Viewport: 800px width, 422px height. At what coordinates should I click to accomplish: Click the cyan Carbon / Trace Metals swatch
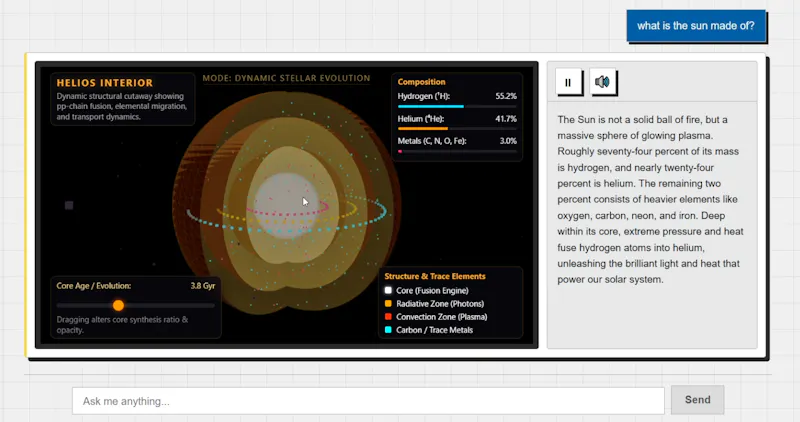coord(388,330)
